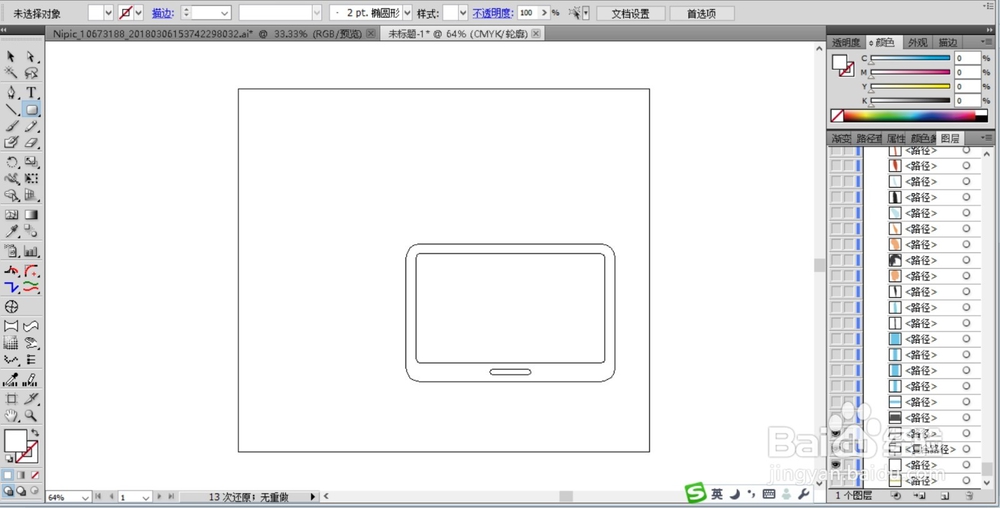This screenshot has width=1000, height=508.
Task: Select the Rounded Rectangle tool
Action: click(31, 110)
